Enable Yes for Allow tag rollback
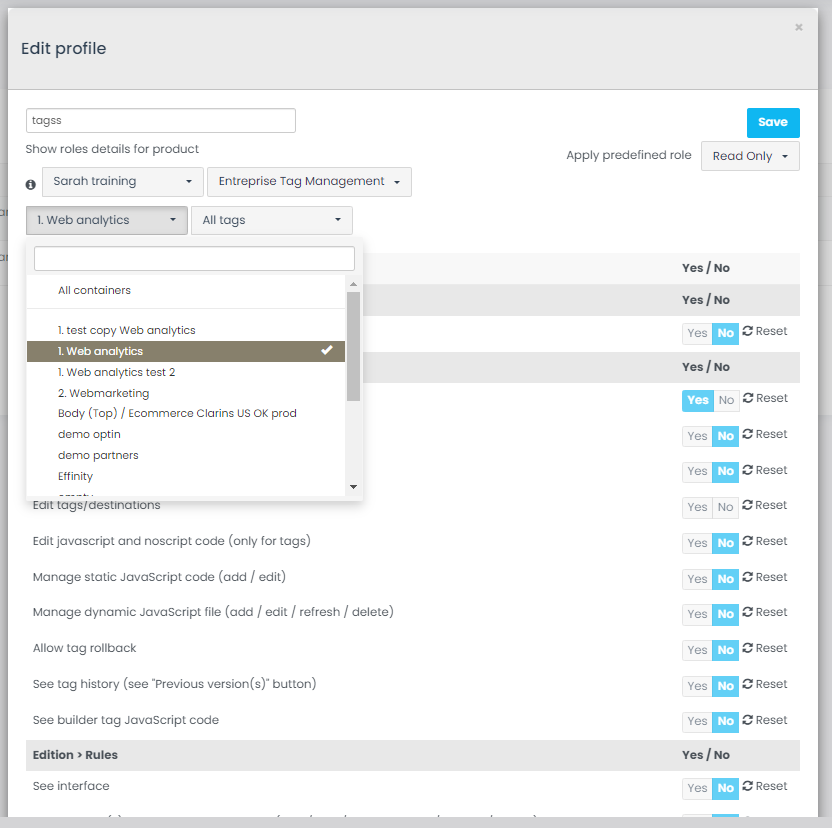The image size is (832, 828). click(x=697, y=650)
